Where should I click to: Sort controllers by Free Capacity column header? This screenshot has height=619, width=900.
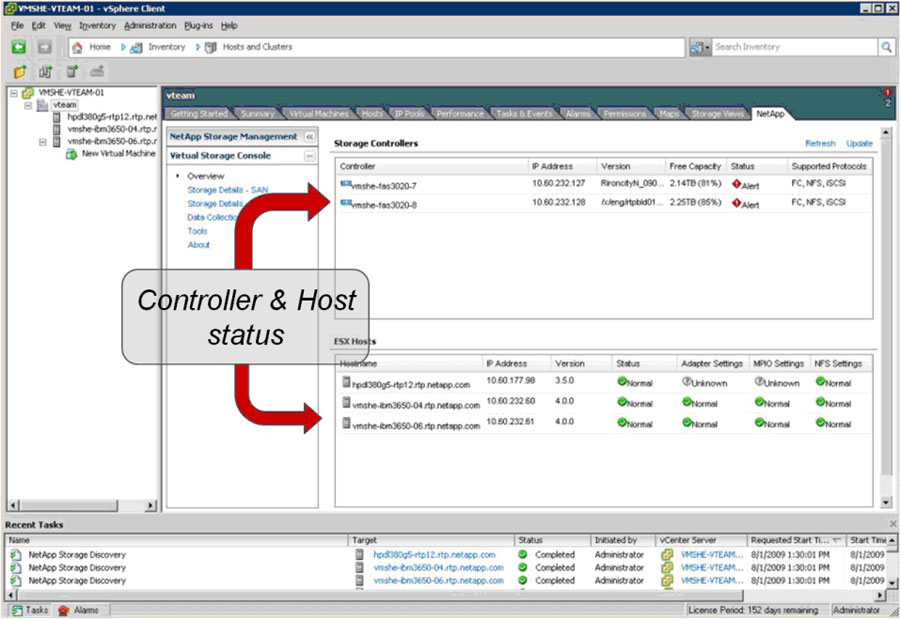[x=695, y=167]
